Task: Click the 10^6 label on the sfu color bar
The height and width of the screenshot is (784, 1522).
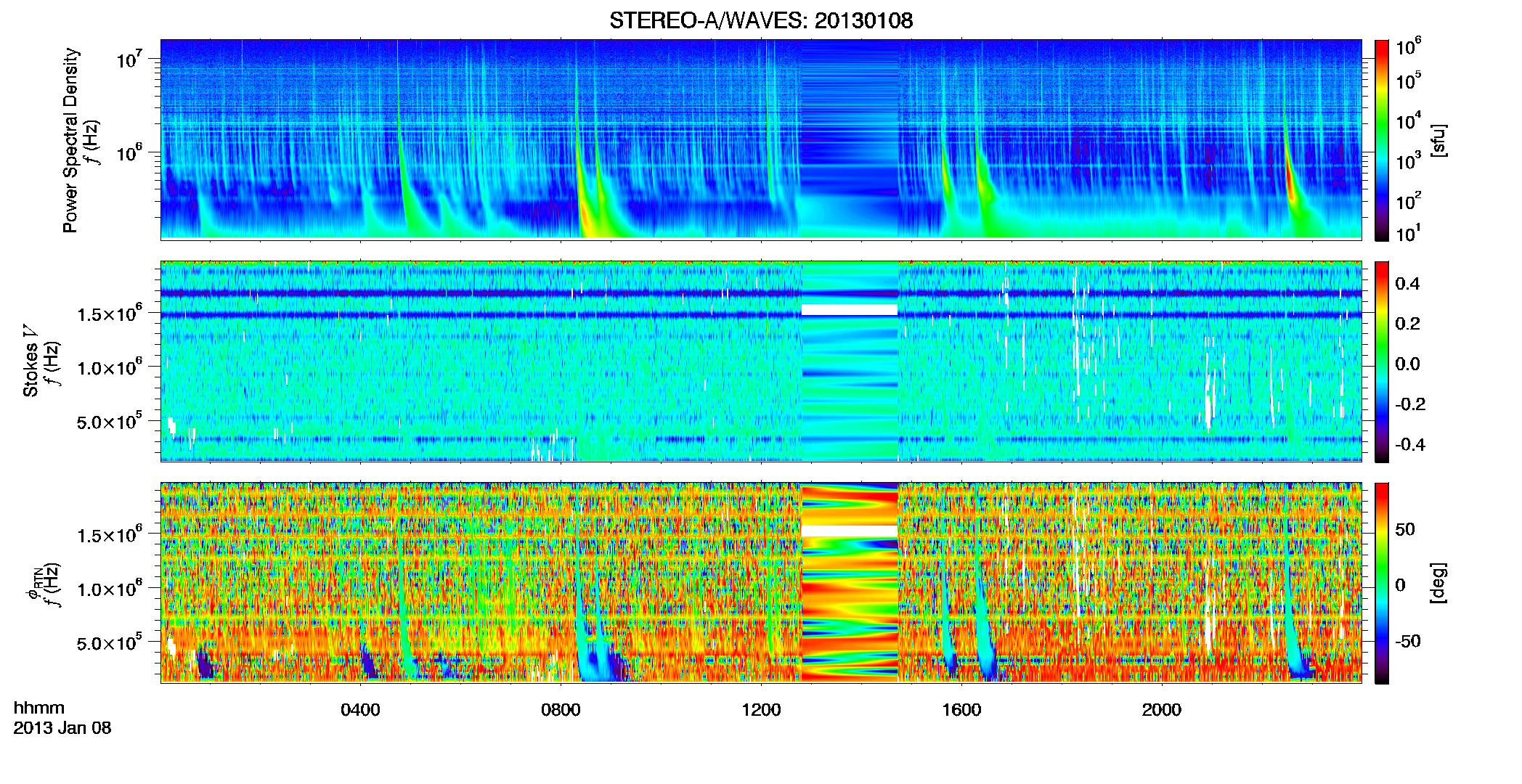Action: tap(1409, 47)
